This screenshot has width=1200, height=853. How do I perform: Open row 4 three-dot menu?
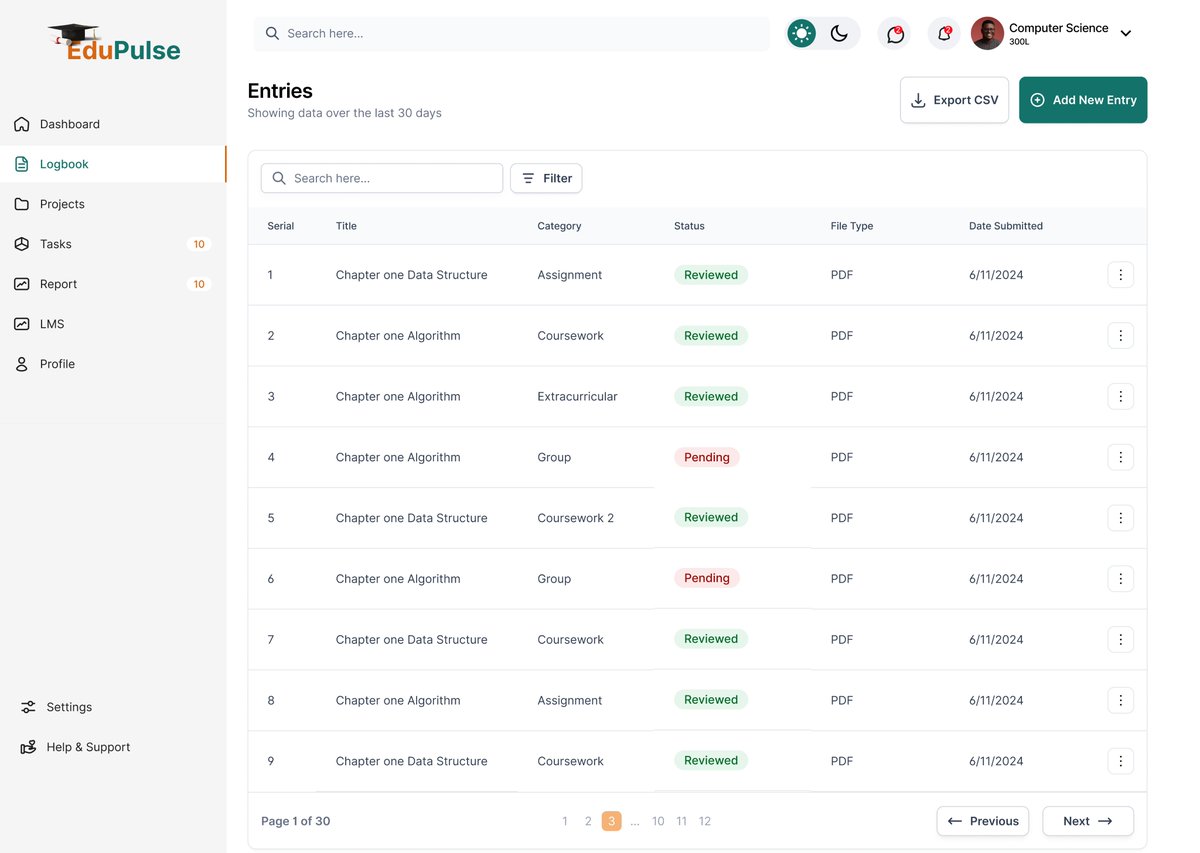coord(1120,457)
